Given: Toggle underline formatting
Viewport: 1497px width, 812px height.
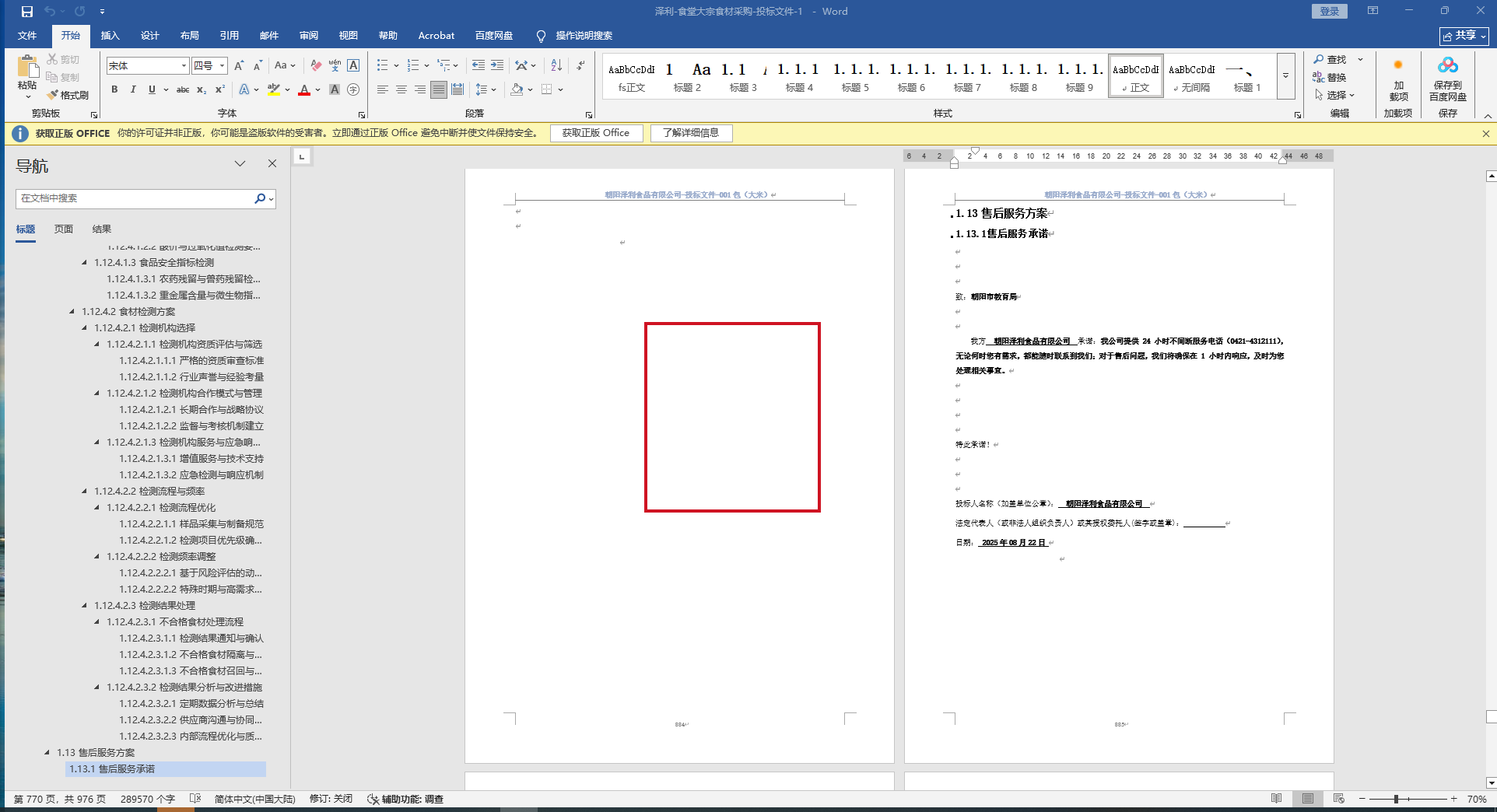Looking at the screenshot, I should pos(152,89).
